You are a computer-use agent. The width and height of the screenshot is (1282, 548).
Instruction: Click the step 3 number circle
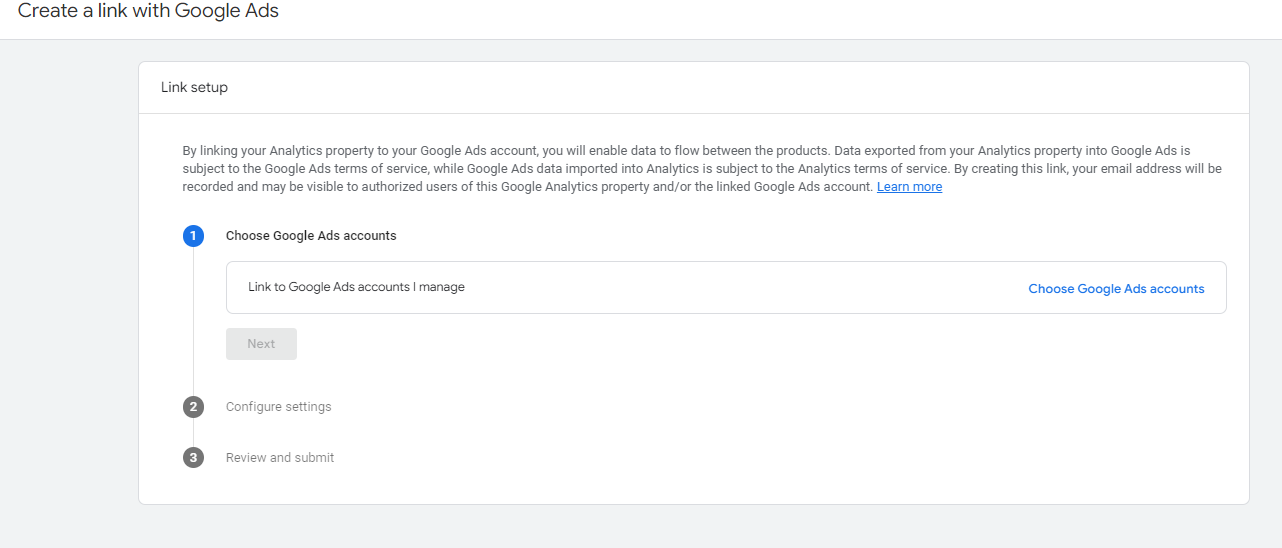193,458
